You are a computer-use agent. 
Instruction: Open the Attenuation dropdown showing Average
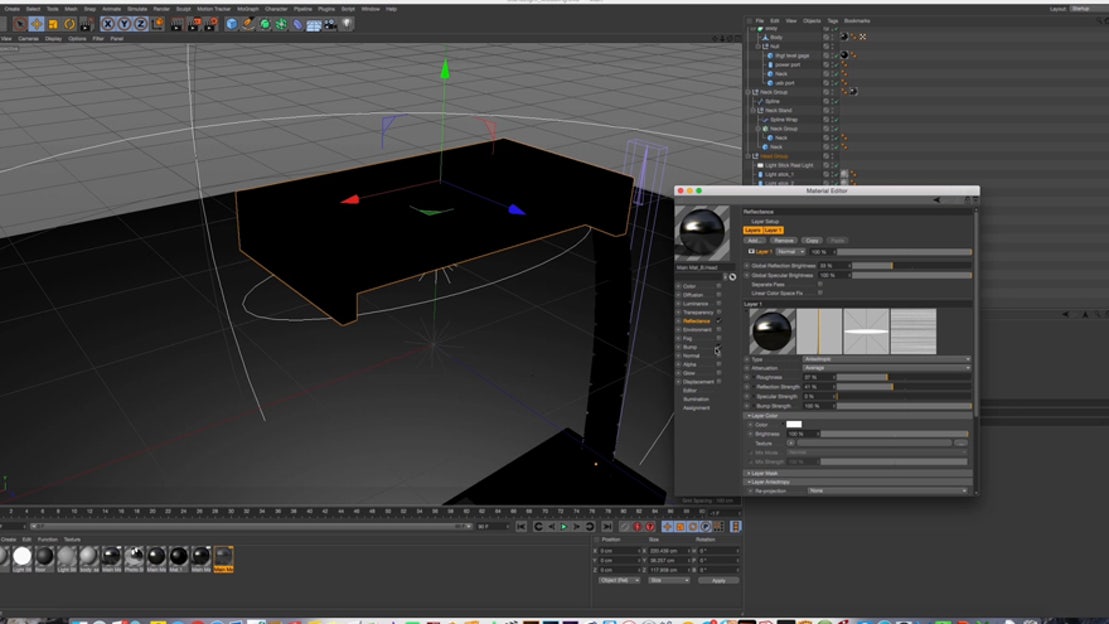(884, 367)
